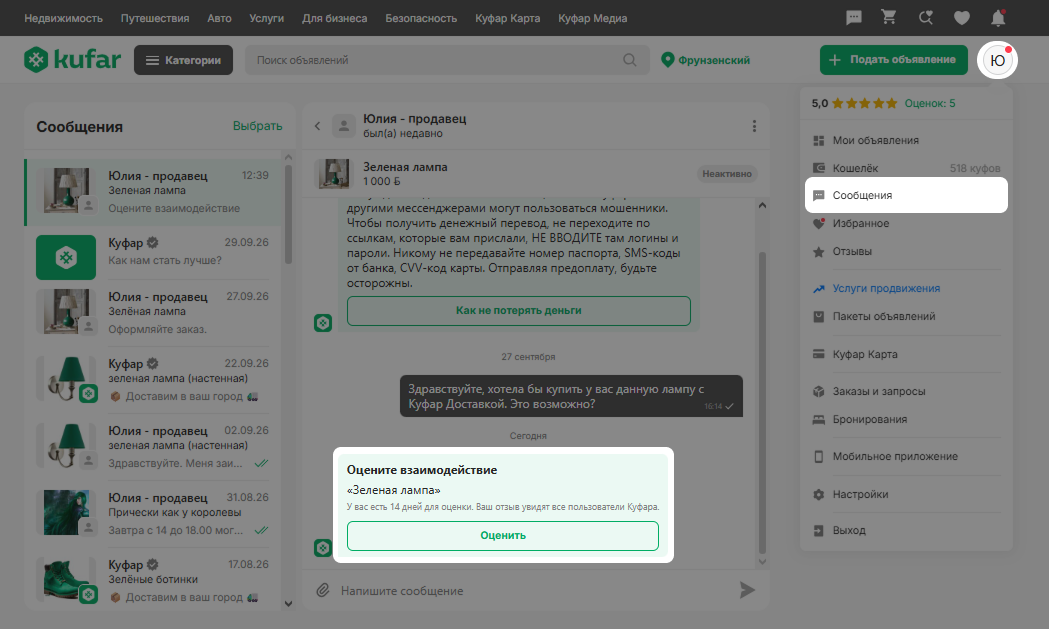Click the Выход logout icon

pos(818,531)
